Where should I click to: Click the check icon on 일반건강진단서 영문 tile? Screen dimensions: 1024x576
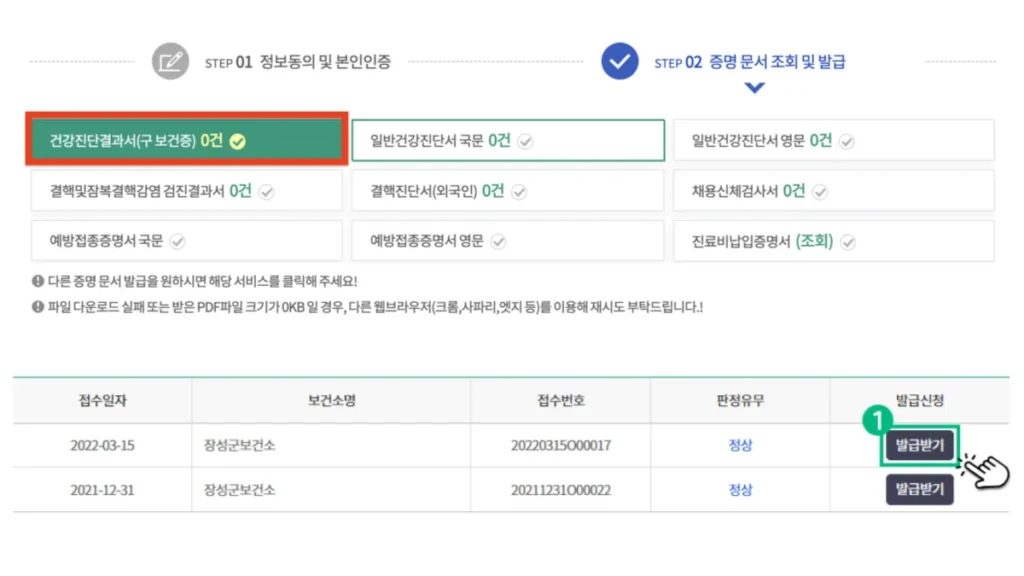(x=847, y=141)
